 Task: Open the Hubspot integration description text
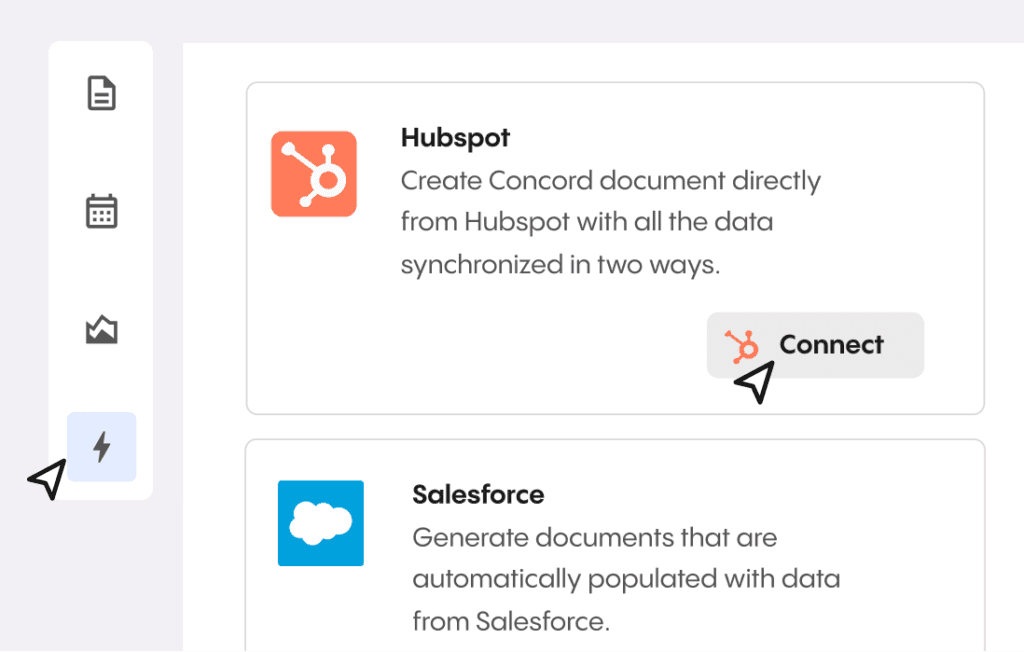[610, 221]
